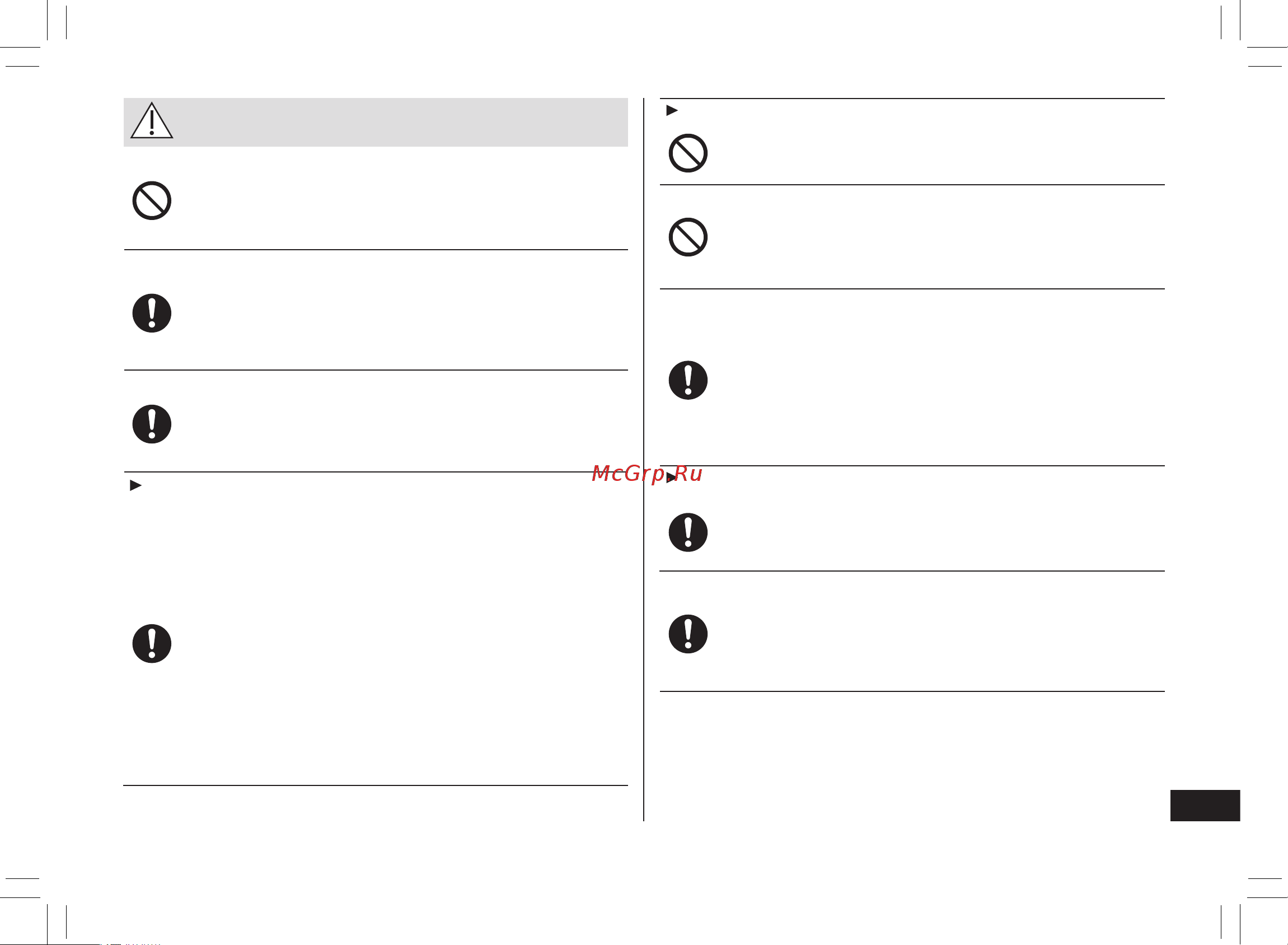The height and width of the screenshot is (945, 1288).
Task: Click the gray warning header banner
Action: pos(376,122)
